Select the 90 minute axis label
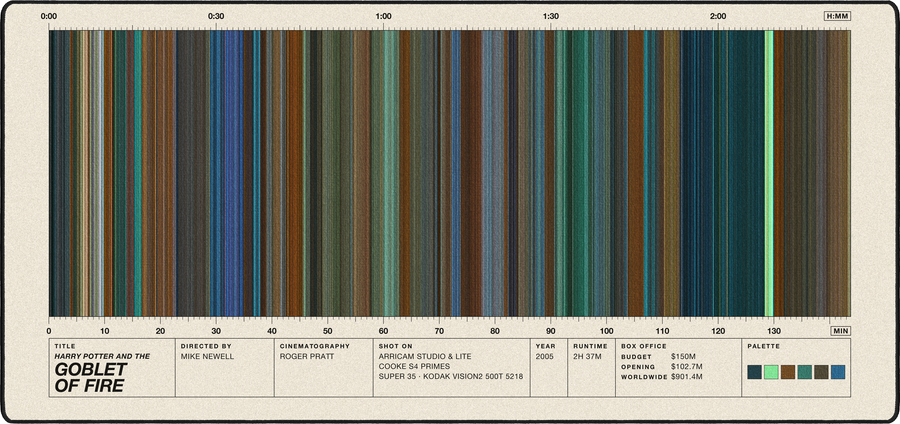 (550, 330)
